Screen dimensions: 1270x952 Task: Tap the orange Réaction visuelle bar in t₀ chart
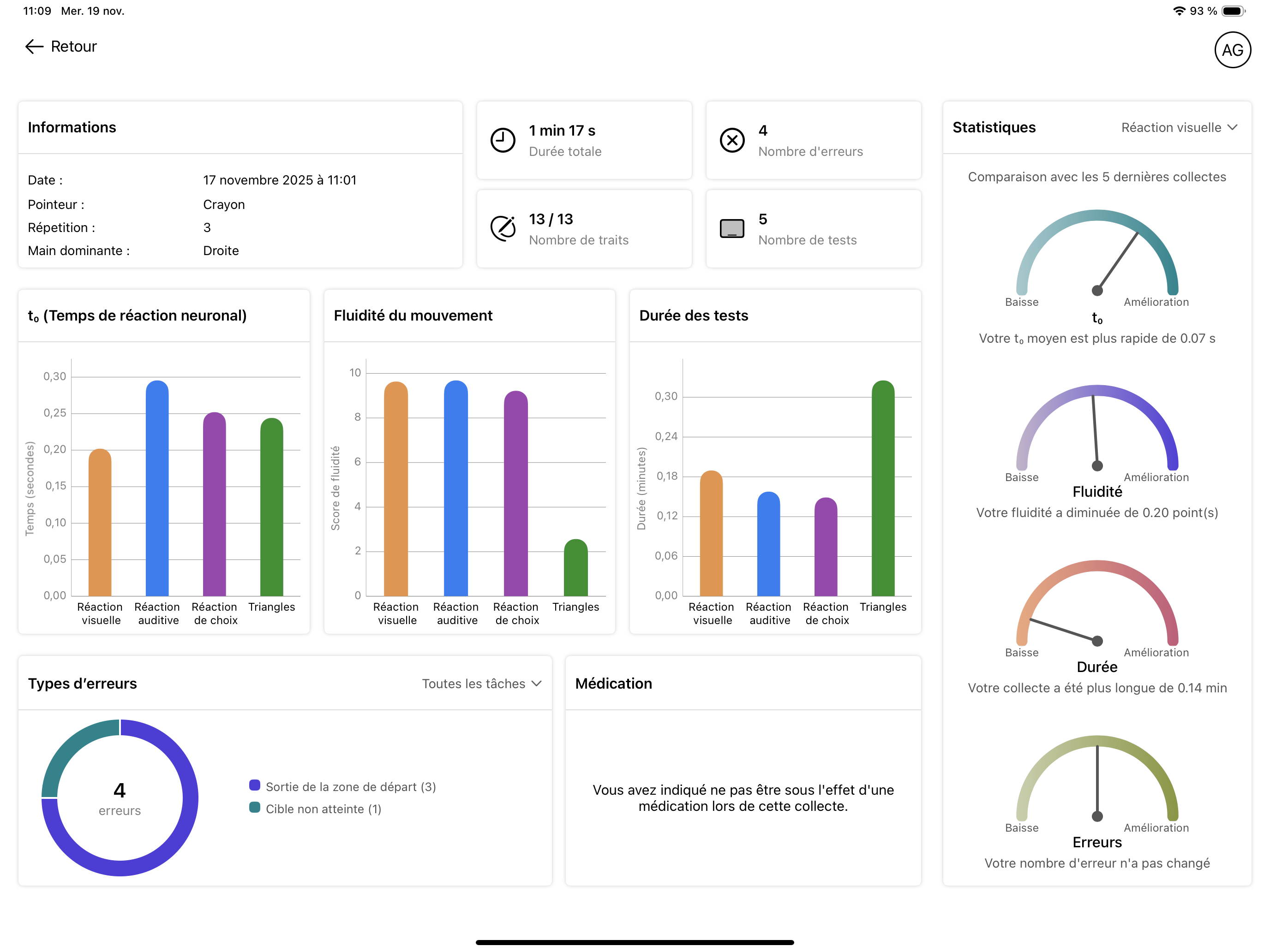[x=100, y=522]
